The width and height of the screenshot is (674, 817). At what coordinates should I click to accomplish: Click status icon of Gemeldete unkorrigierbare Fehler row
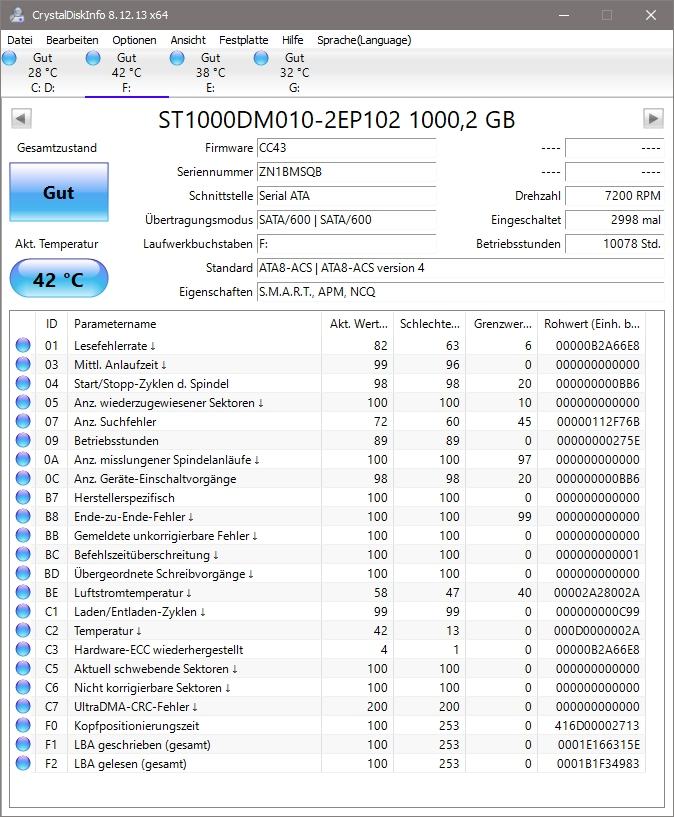23,536
